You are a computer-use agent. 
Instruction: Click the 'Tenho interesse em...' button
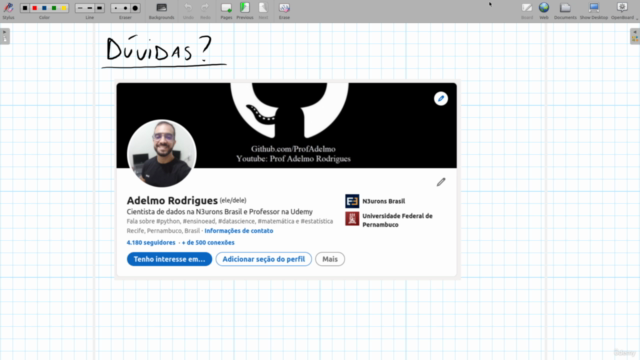(x=169, y=259)
